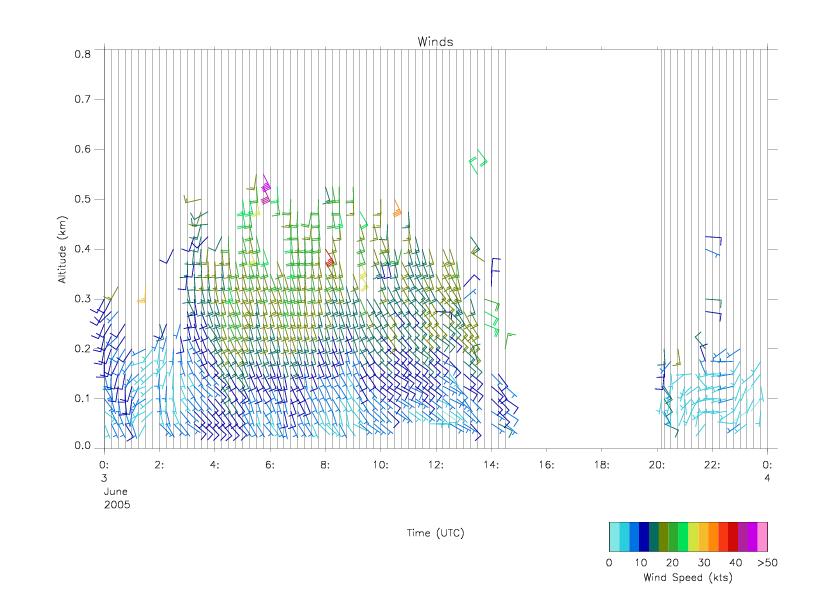Pick the "8:" time tick label
This screenshot has height=611, width=827.
(x=325, y=465)
